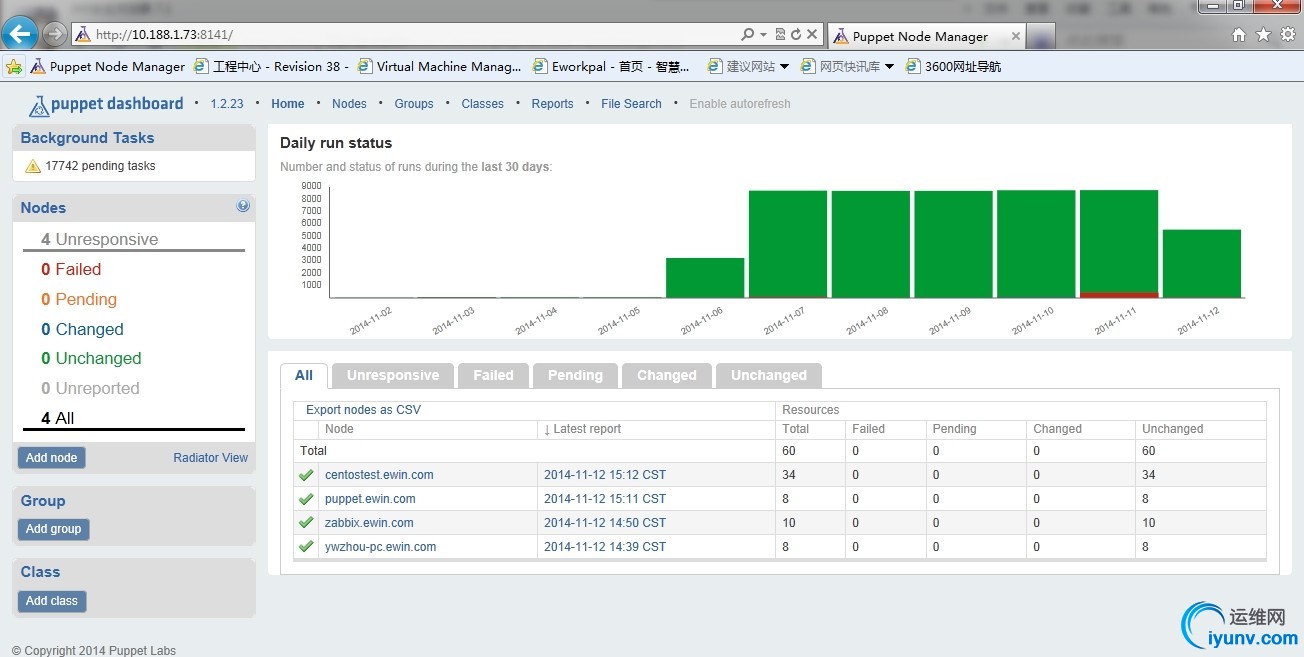
Task: Open the File Search menu item
Action: (631, 104)
